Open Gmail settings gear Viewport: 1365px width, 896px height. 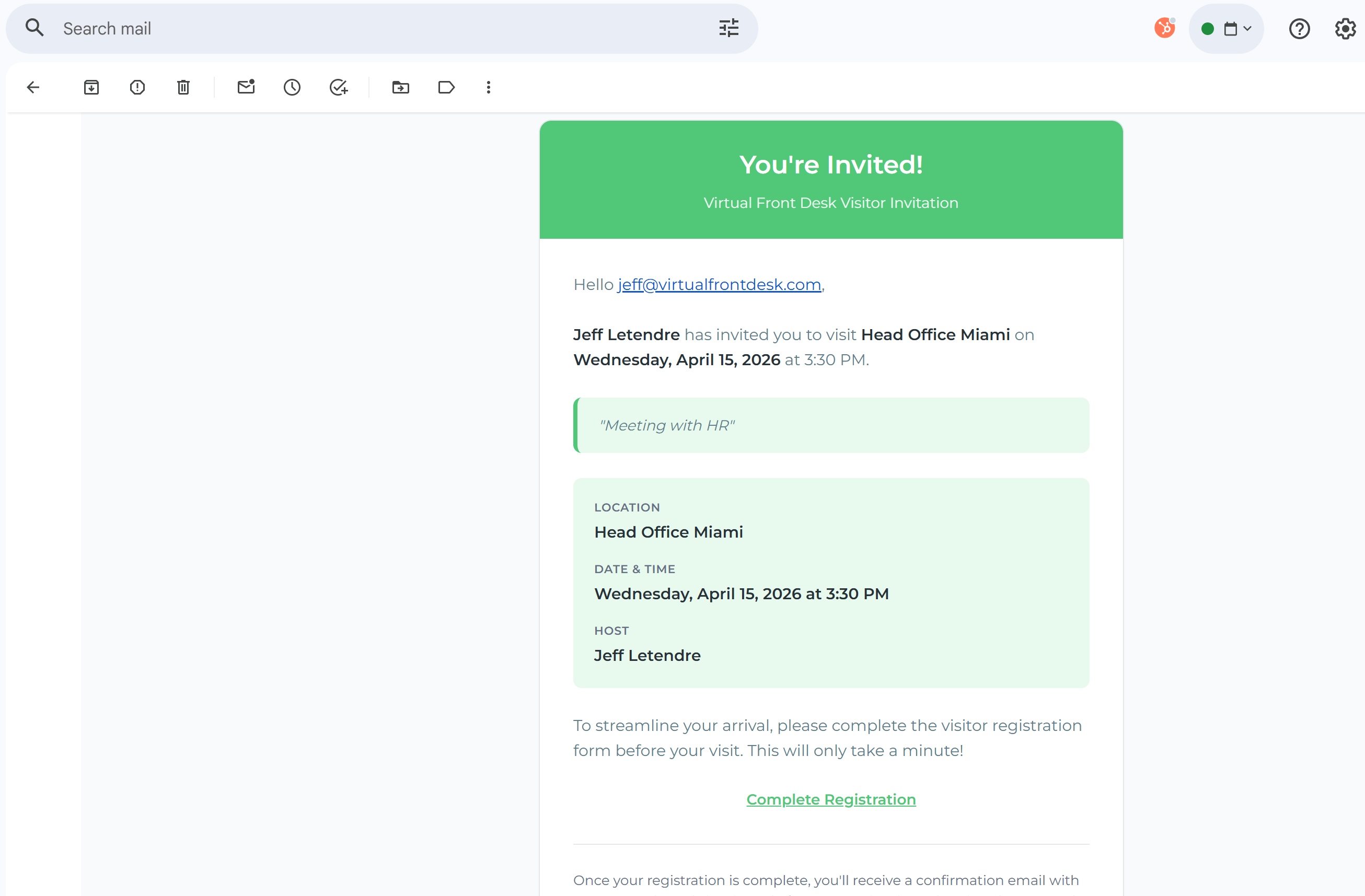[1345, 29]
